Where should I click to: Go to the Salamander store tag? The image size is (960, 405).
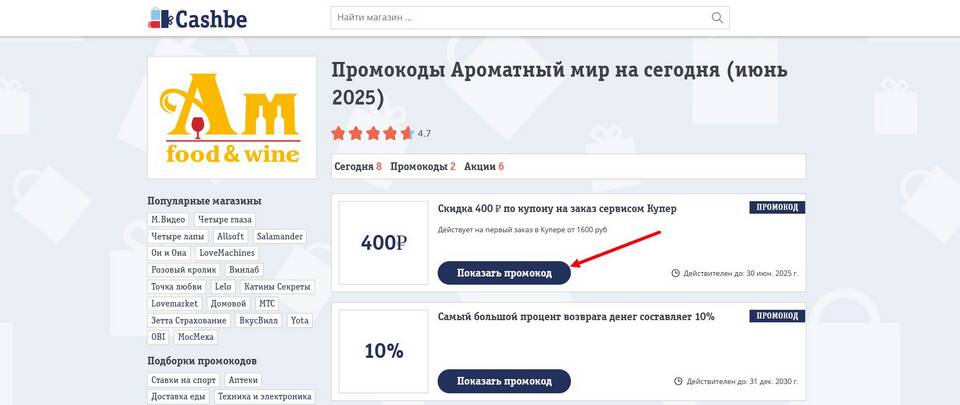pyautogui.click(x=279, y=236)
